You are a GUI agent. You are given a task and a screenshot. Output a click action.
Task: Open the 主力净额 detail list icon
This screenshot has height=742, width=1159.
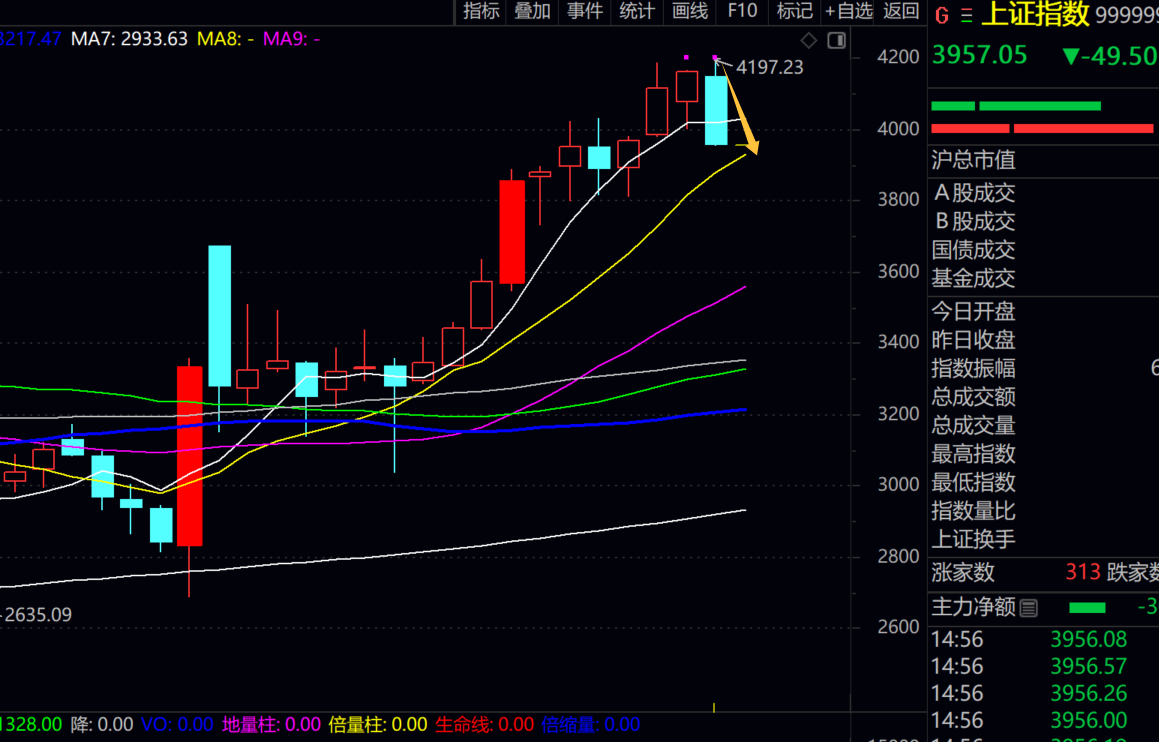click(1029, 607)
